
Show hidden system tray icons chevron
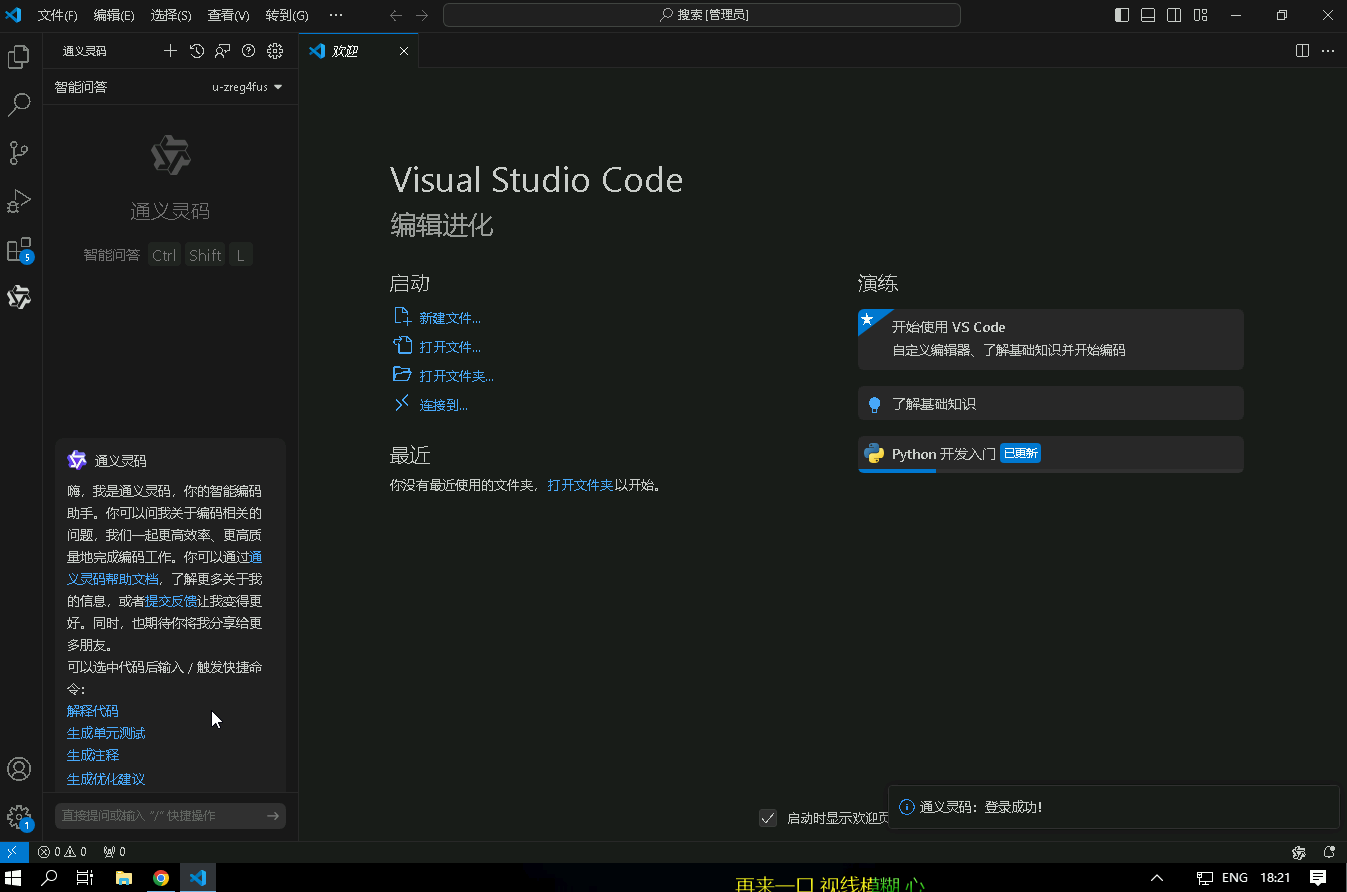(x=1157, y=878)
